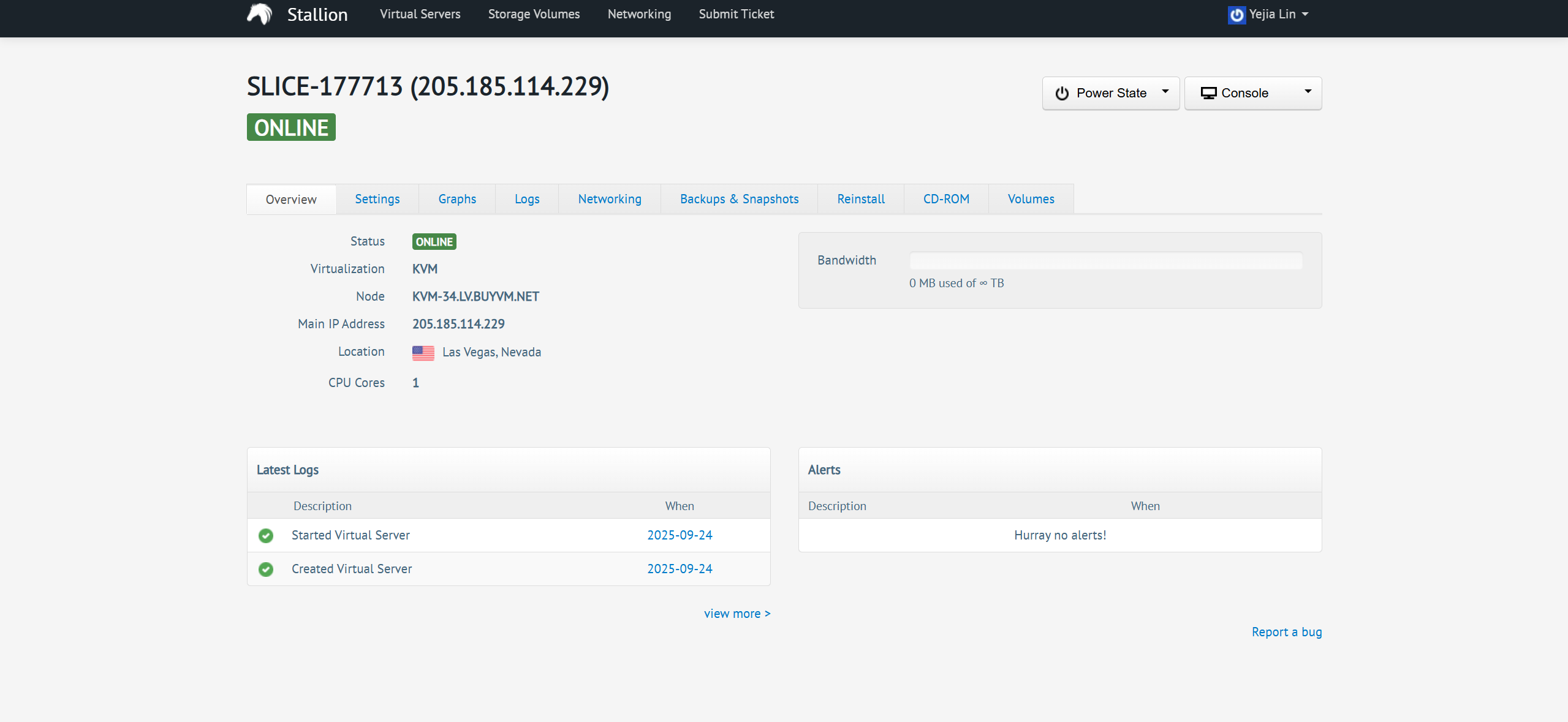1568x722 pixels.
Task: Click the Started Virtual Server log entry
Action: click(350, 536)
